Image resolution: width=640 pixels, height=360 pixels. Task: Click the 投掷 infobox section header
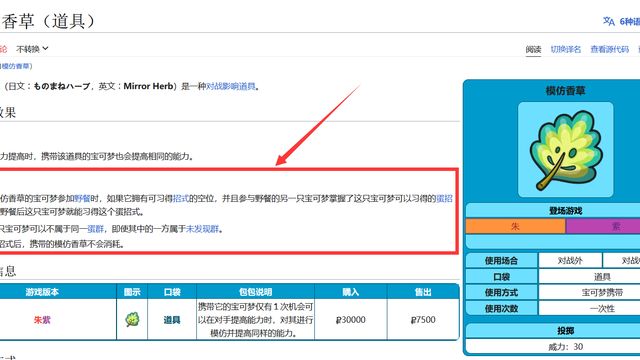[x=565, y=331]
